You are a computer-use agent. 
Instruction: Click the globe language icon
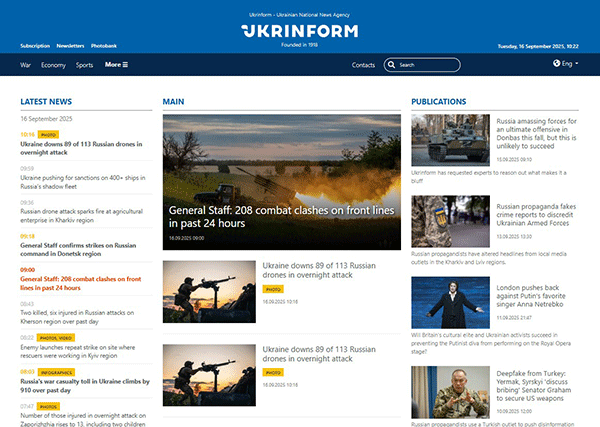[556, 63]
